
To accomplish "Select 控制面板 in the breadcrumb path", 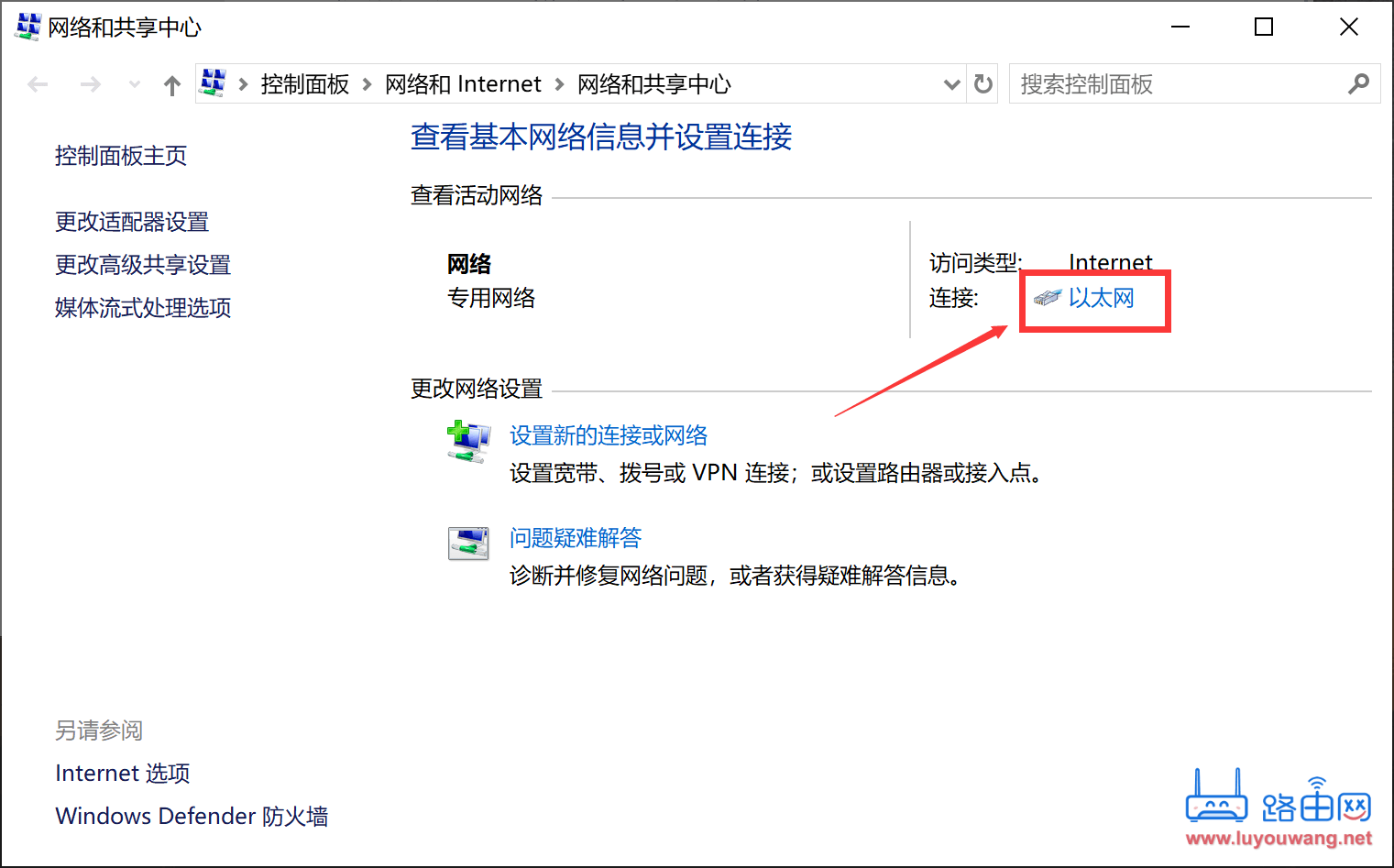I will pos(304,83).
